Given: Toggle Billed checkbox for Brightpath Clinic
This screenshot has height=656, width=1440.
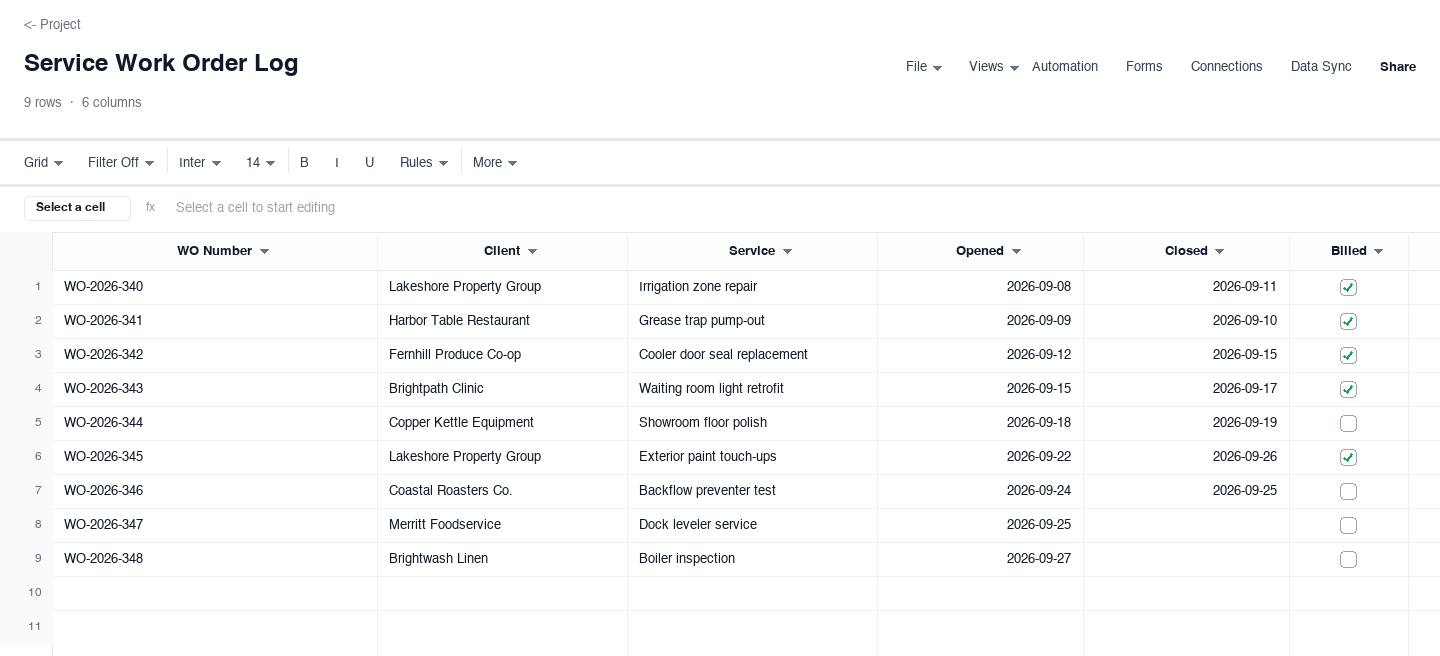Looking at the screenshot, I should (x=1348, y=389).
